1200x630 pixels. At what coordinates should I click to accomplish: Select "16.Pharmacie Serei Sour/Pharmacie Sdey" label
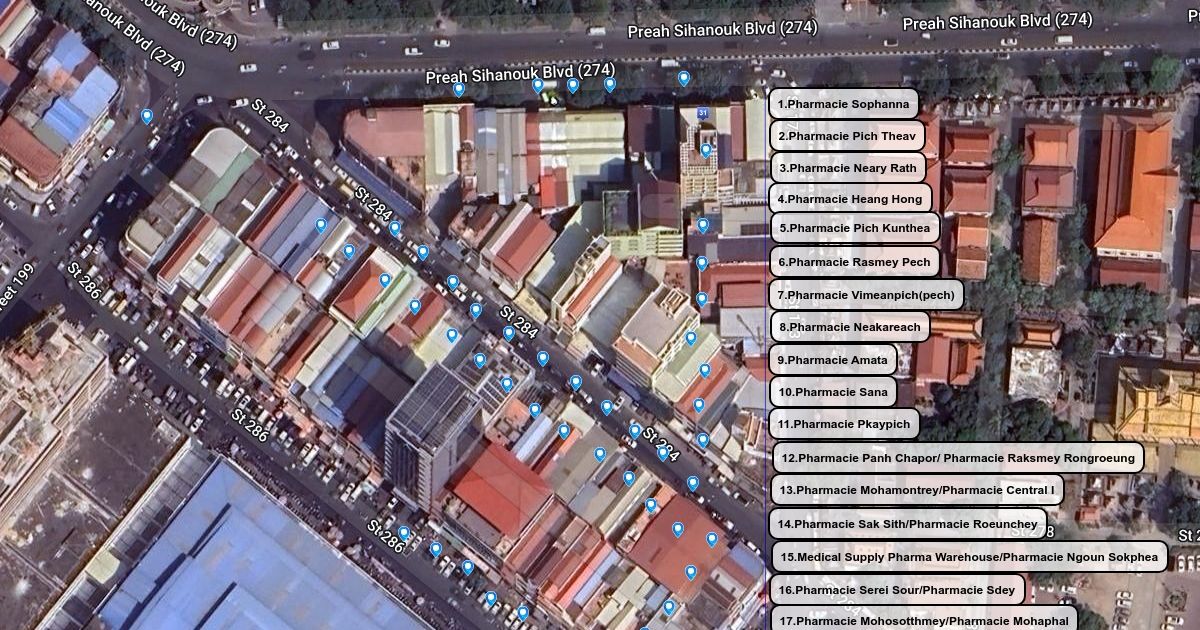897,590
